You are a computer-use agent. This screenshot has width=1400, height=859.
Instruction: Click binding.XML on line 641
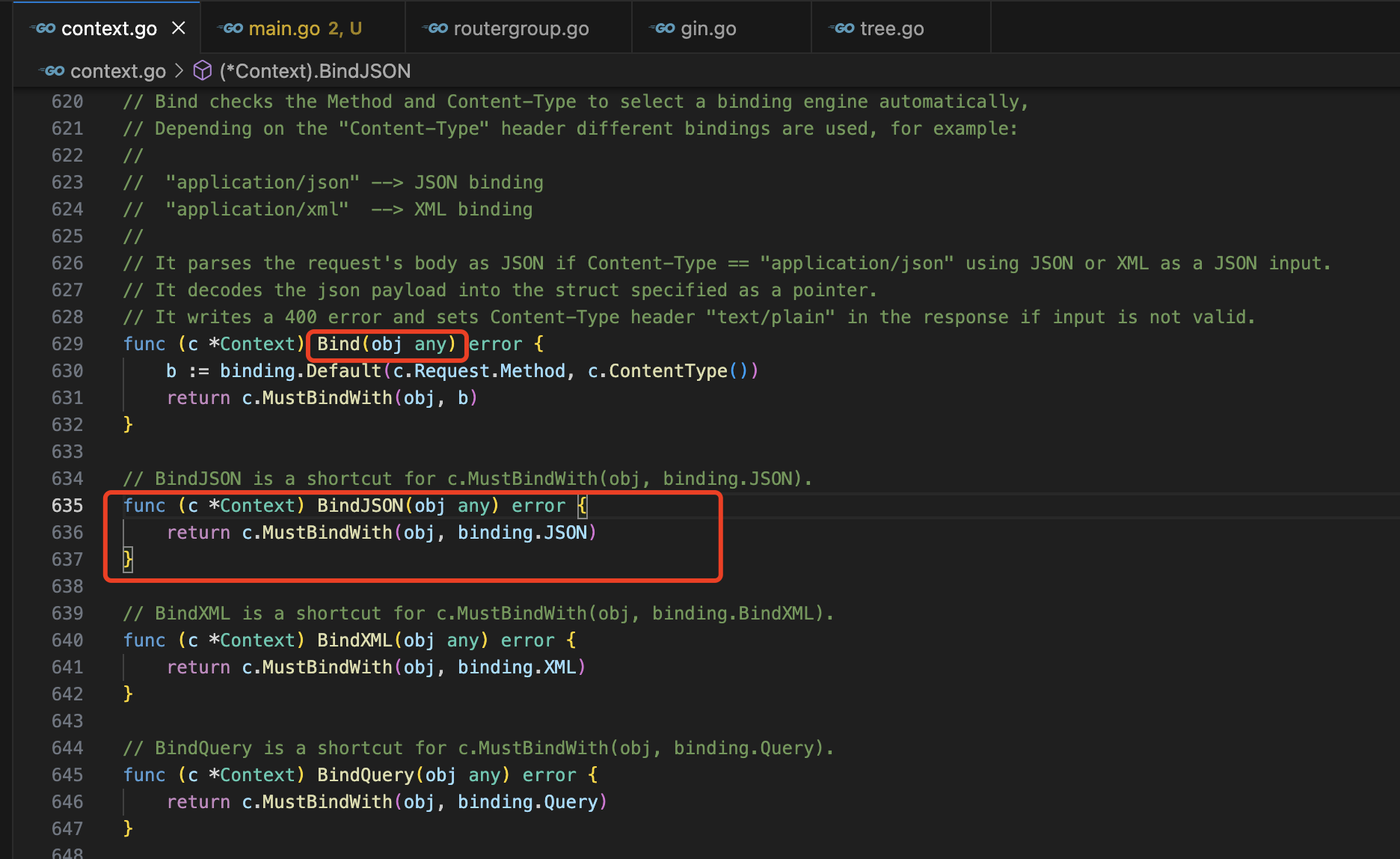(x=517, y=667)
